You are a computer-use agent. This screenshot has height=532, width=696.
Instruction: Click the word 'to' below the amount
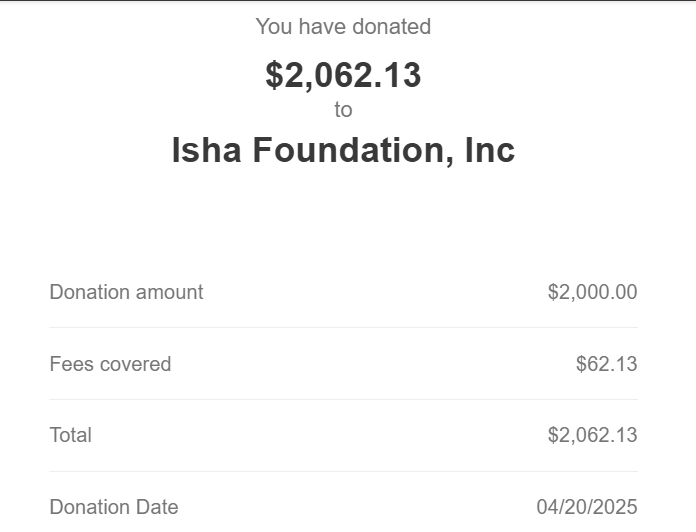tap(343, 110)
